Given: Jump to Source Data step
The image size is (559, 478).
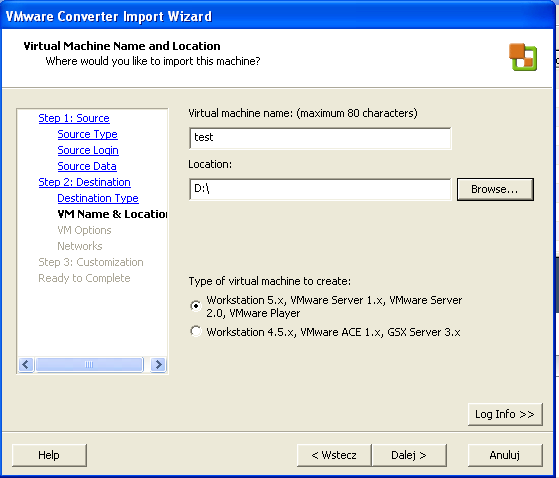Looking at the screenshot, I should (87, 166).
